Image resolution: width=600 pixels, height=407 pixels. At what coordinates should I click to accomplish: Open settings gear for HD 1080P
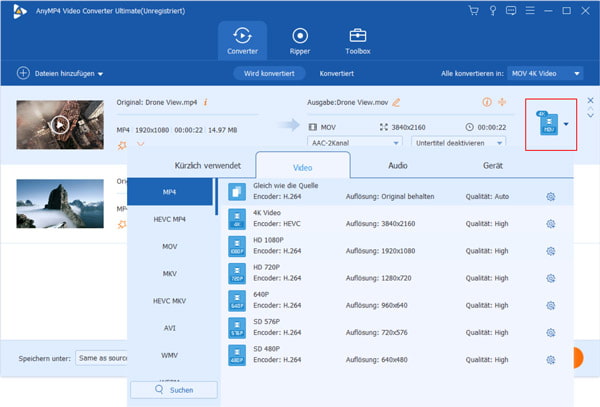[x=551, y=251]
